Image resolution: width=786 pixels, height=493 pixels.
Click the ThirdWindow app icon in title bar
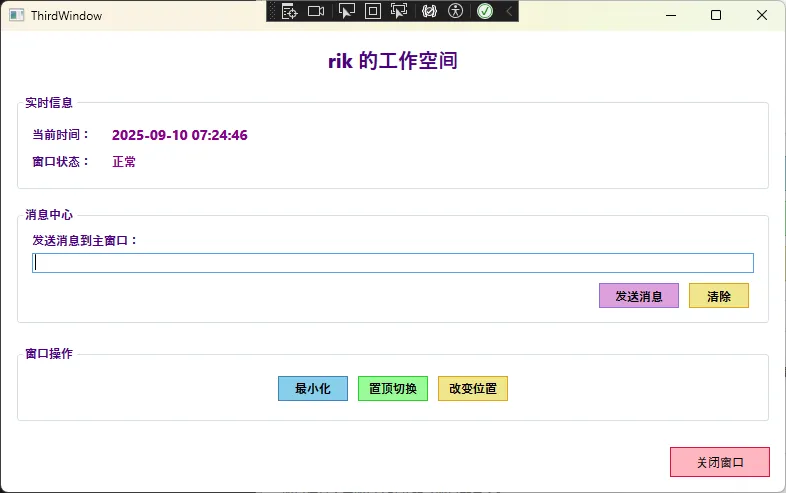[16, 16]
